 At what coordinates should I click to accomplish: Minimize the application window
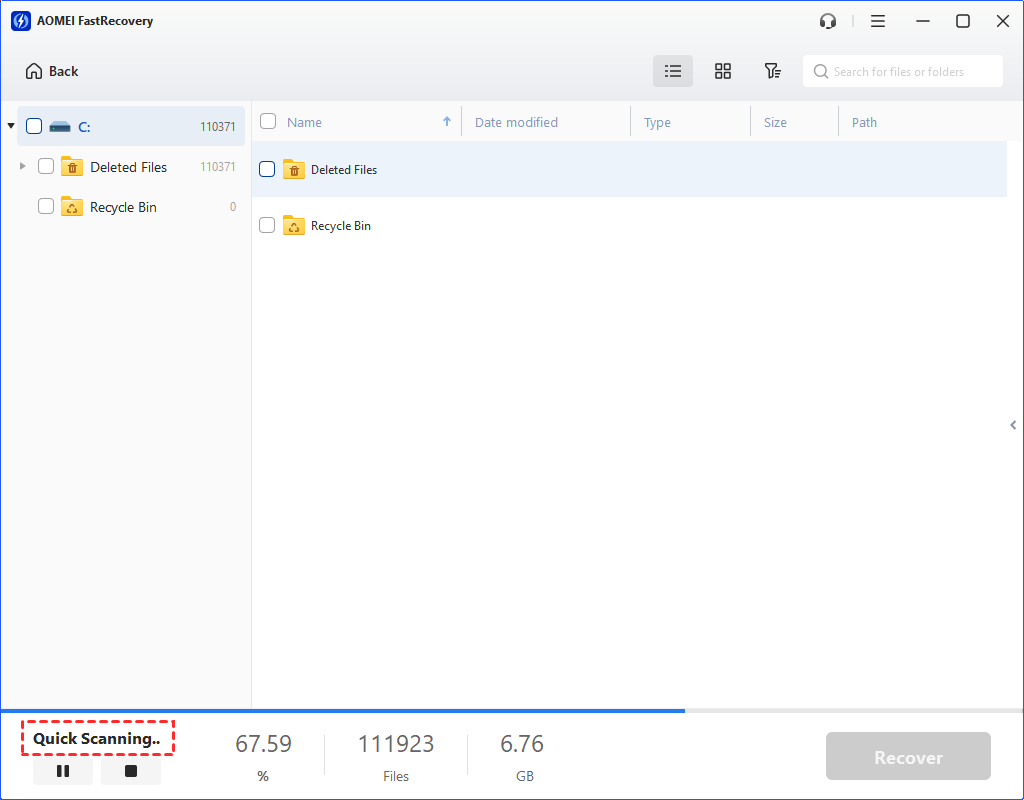coord(923,22)
